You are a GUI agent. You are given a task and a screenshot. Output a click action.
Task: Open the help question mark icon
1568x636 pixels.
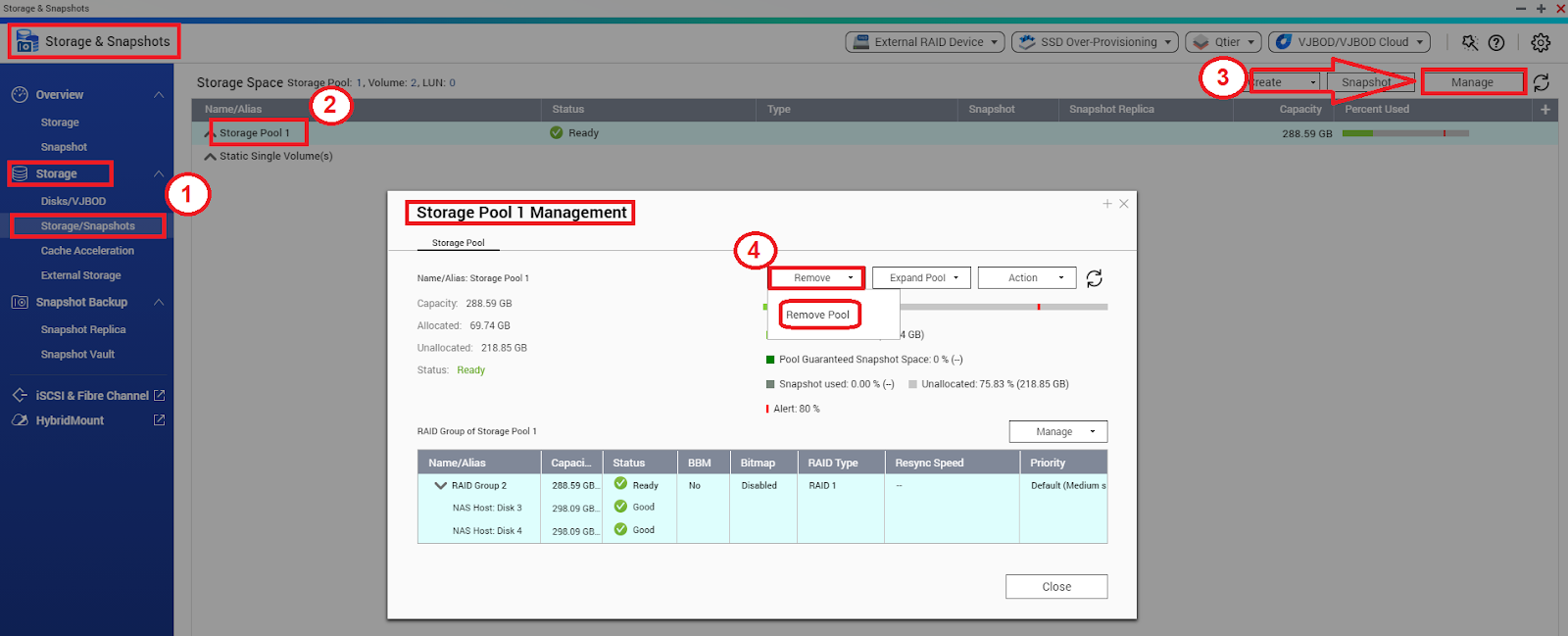pyautogui.click(x=1496, y=42)
